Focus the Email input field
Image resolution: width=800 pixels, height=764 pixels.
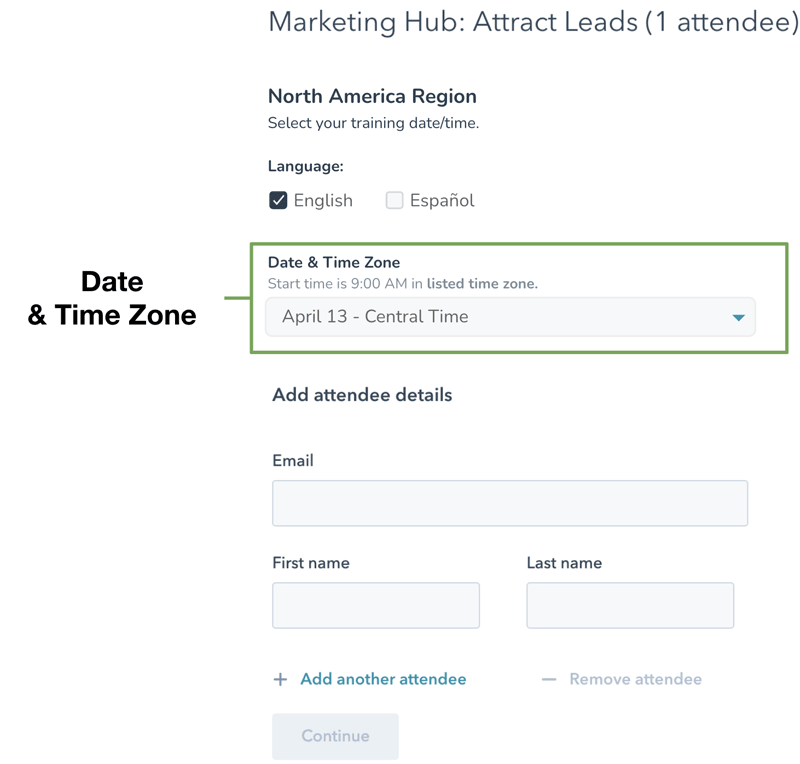[510, 503]
